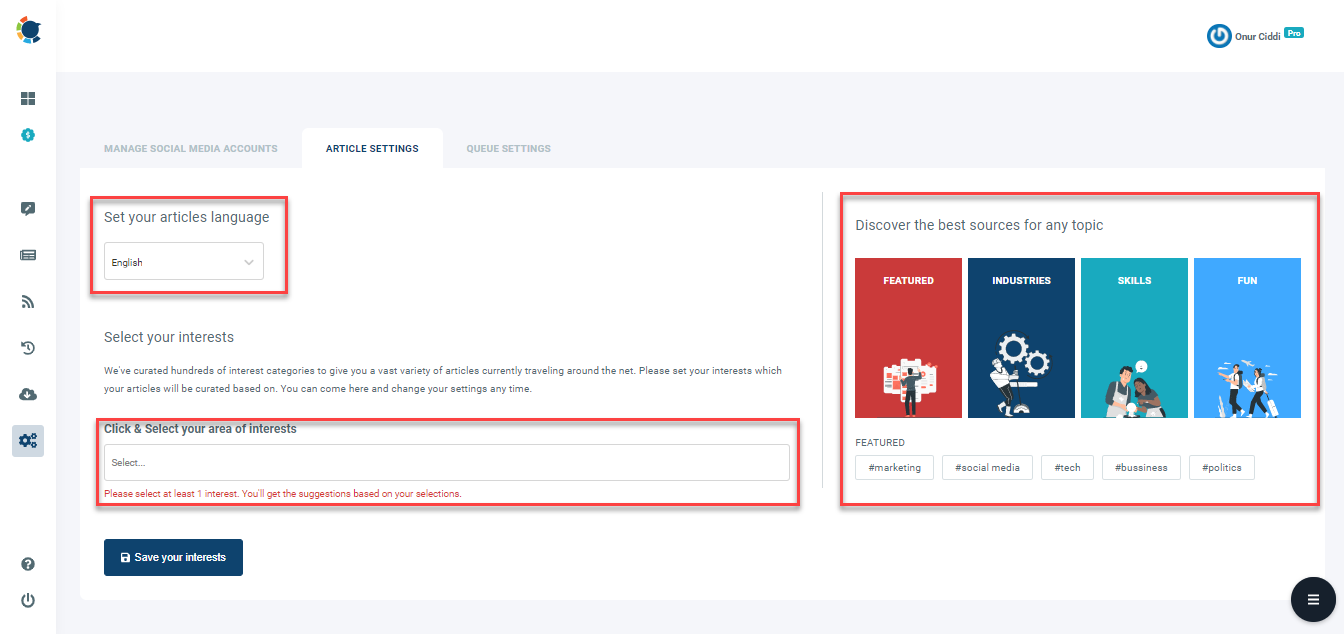Screen dimensions: 1344x634
Task: Open the interests Select dropdown
Action: pos(445,462)
